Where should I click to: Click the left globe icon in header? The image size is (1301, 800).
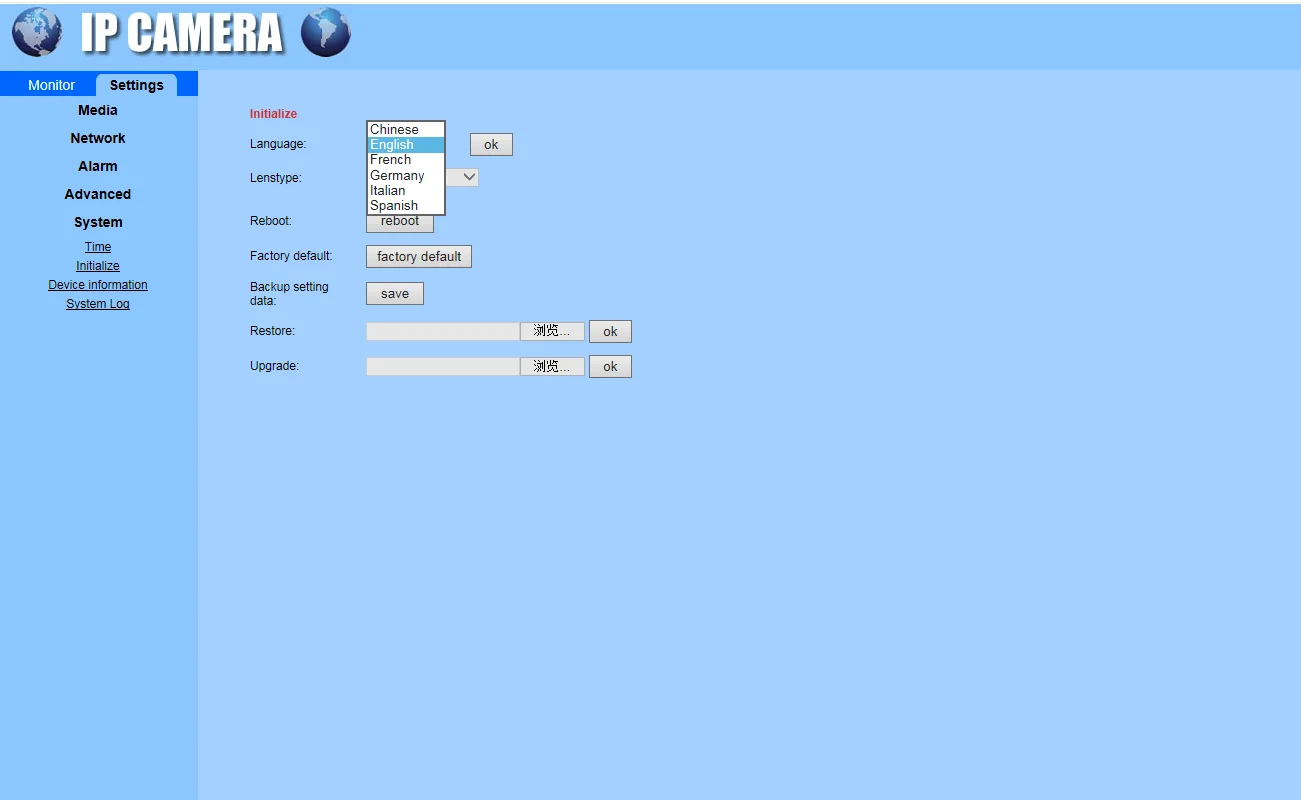point(37,33)
